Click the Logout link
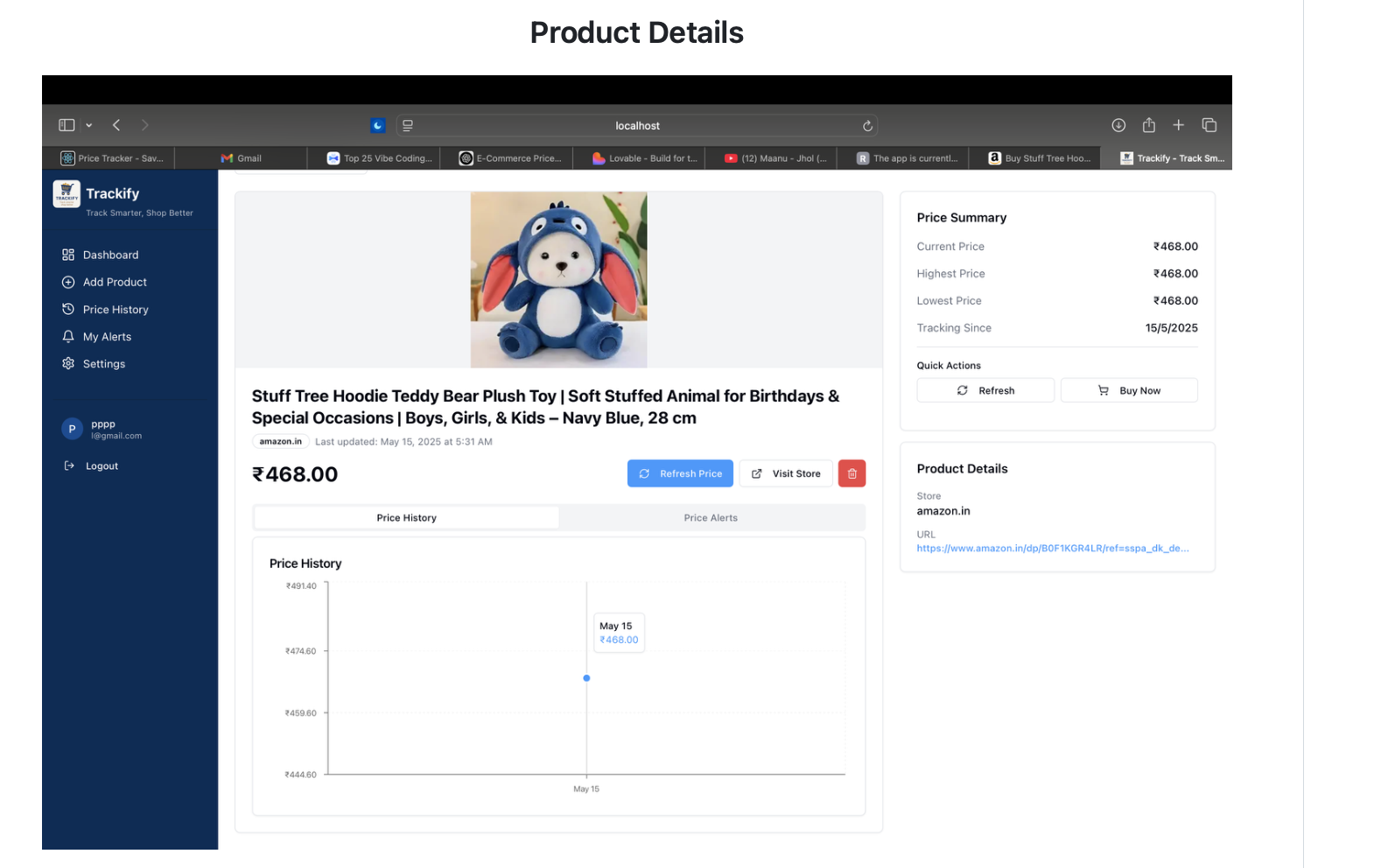Image resolution: width=1381 pixels, height=868 pixels. (102, 466)
